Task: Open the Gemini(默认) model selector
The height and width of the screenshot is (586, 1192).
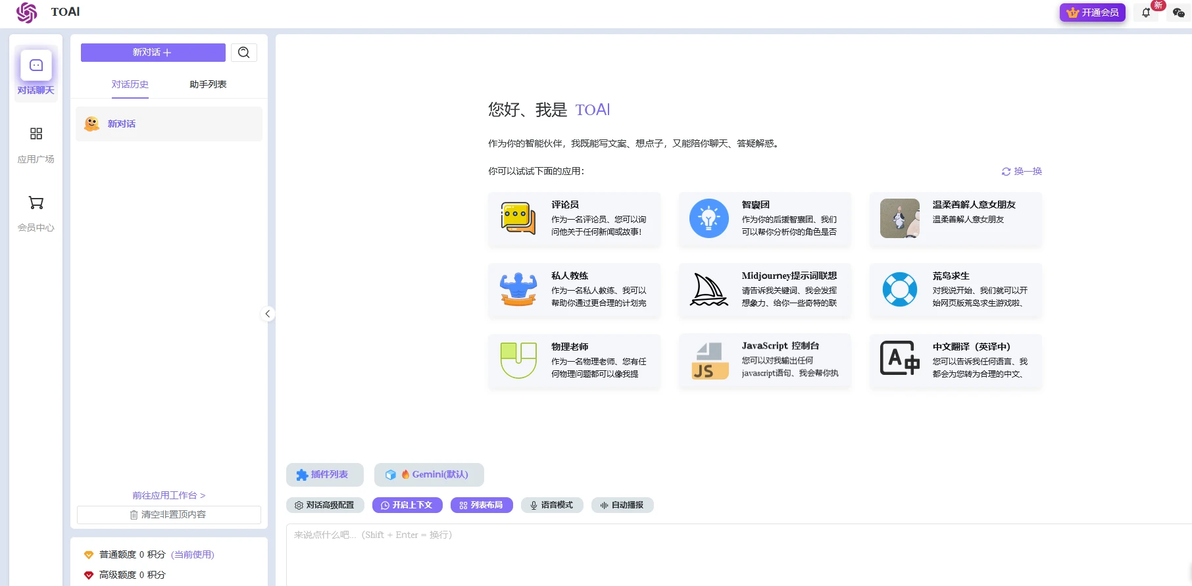Action: [x=429, y=474]
